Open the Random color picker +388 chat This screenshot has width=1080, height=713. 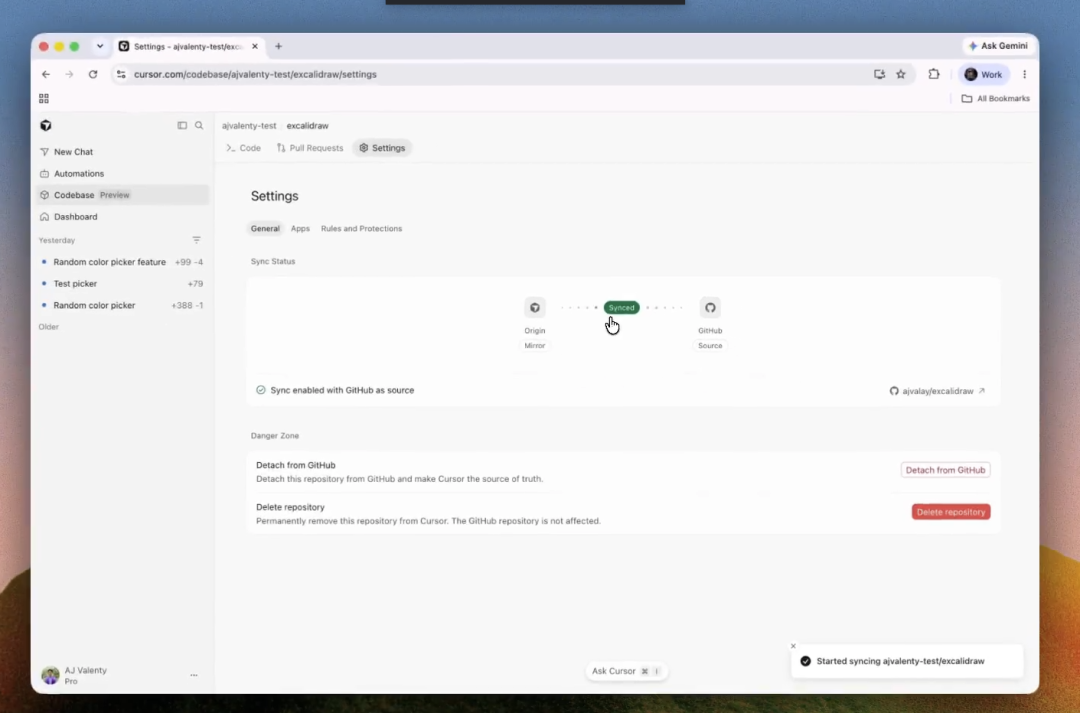coord(123,305)
